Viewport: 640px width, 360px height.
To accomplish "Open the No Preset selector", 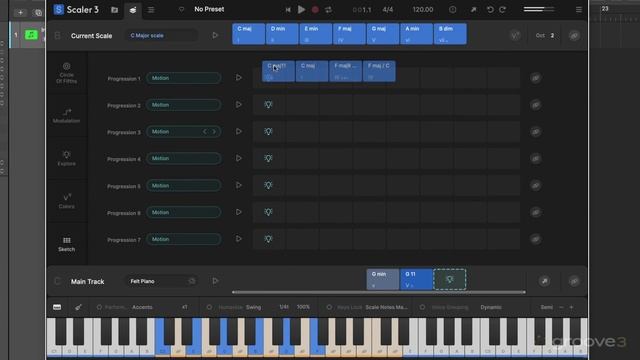I will pos(209,9).
